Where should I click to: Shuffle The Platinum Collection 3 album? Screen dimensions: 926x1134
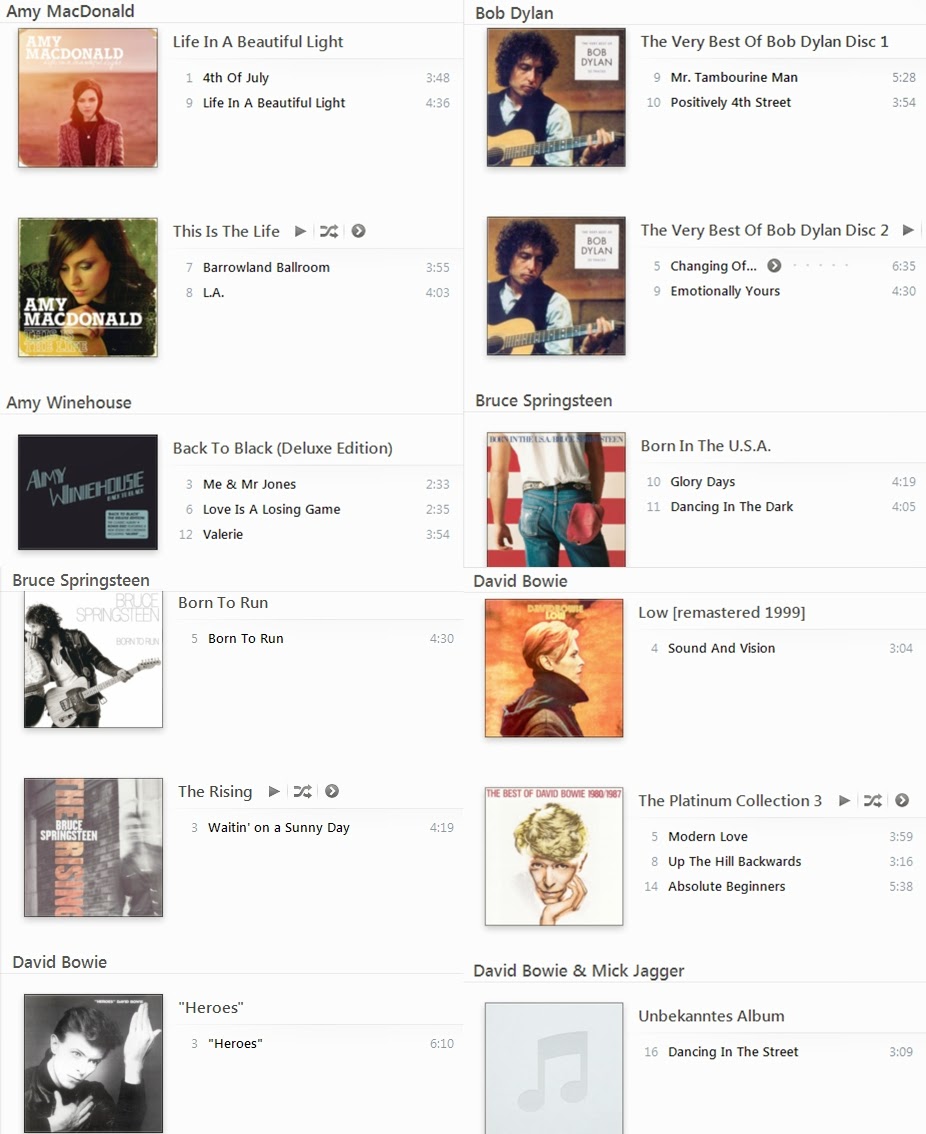(872, 801)
